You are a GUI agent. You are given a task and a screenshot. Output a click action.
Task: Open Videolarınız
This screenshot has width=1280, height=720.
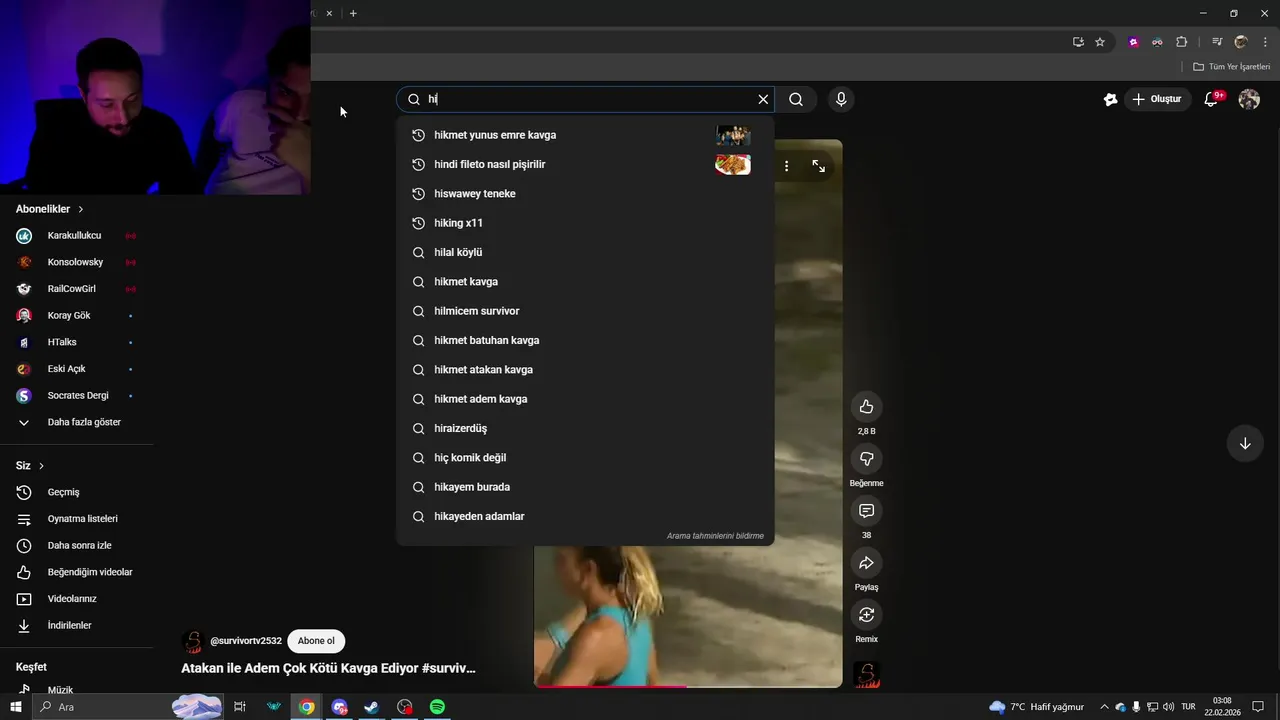(76, 599)
